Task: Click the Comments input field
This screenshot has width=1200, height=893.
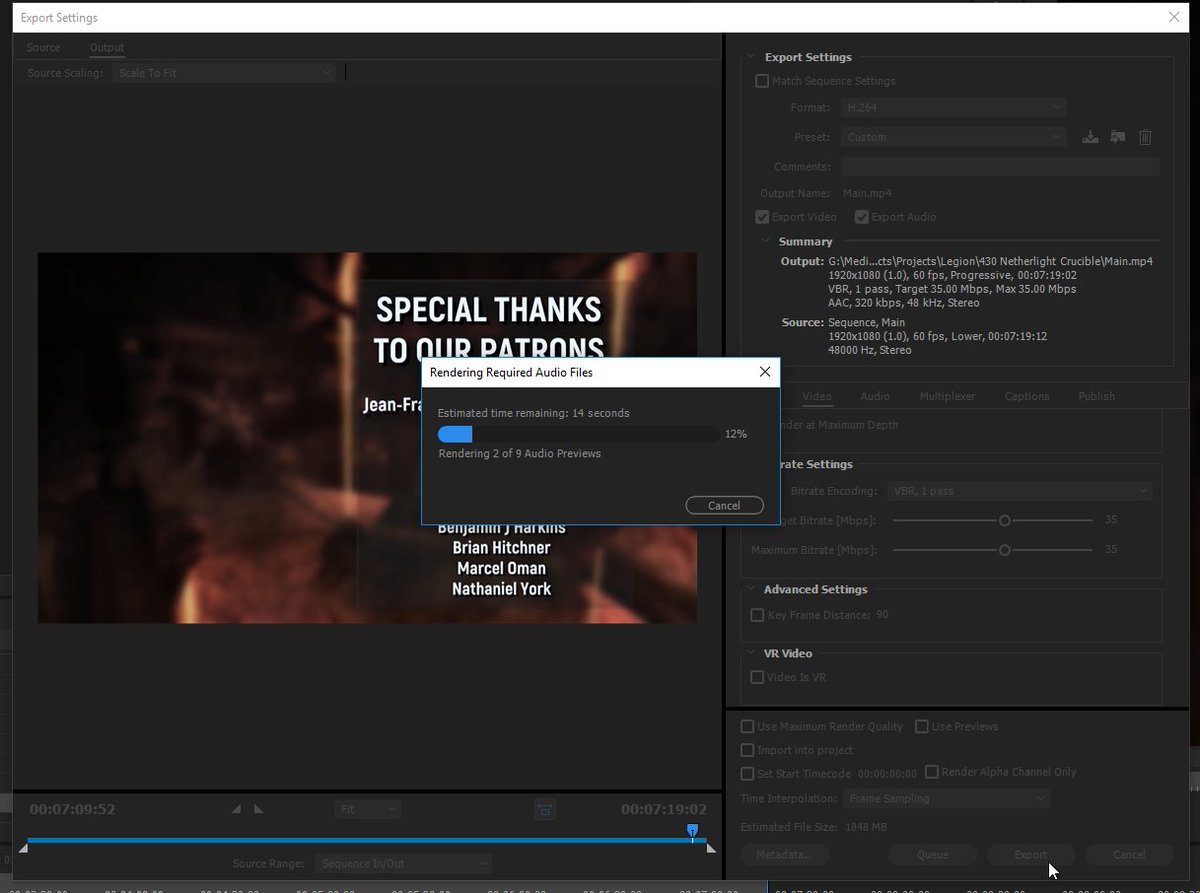Action: pos(1000,167)
